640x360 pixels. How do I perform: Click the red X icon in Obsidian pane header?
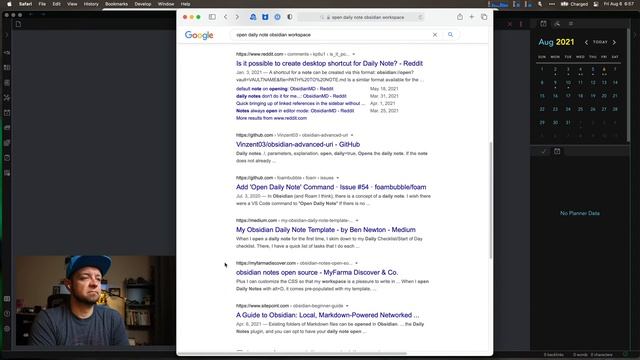tap(510, 24)
